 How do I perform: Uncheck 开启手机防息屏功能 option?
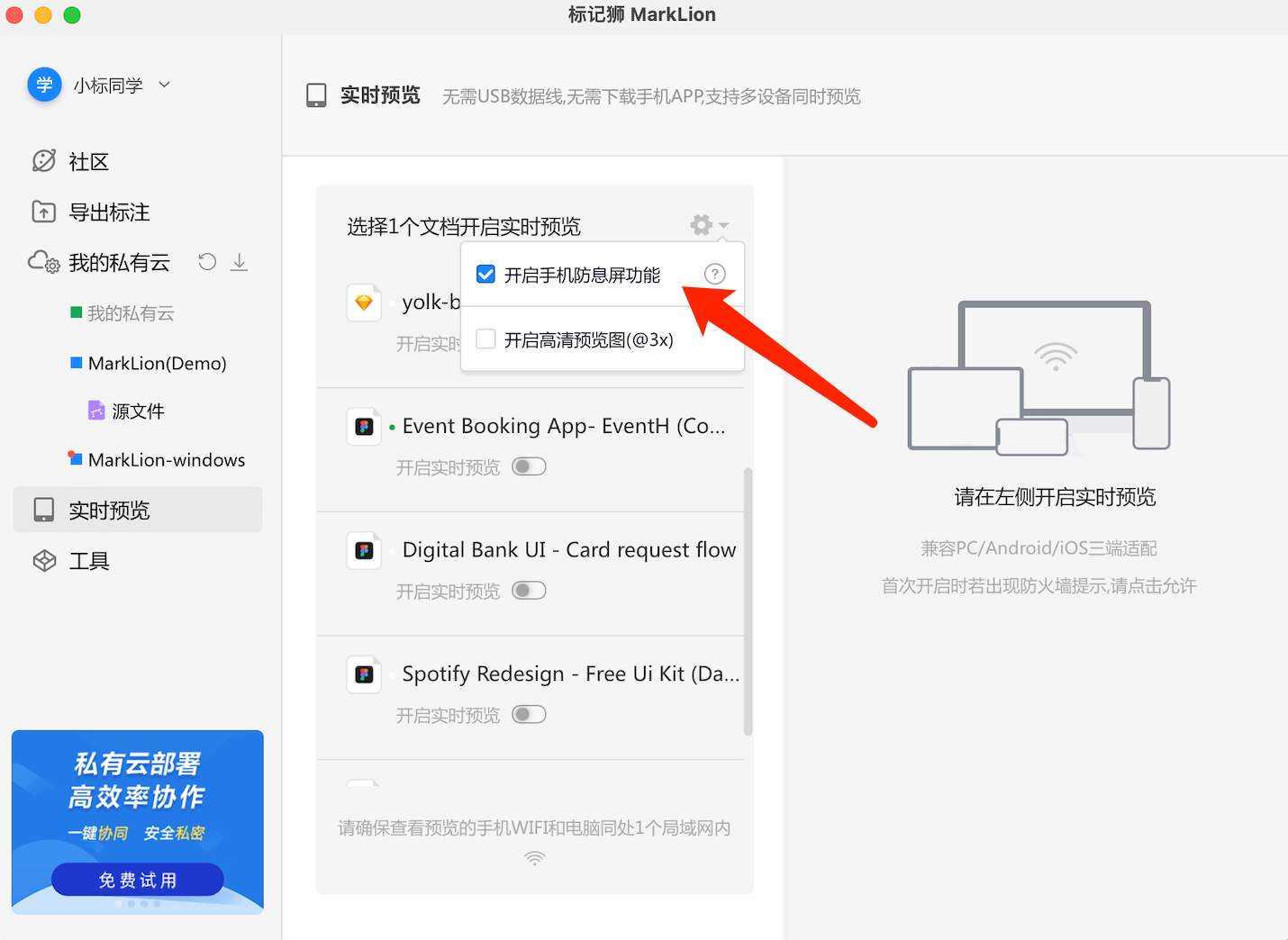point(485,274)
